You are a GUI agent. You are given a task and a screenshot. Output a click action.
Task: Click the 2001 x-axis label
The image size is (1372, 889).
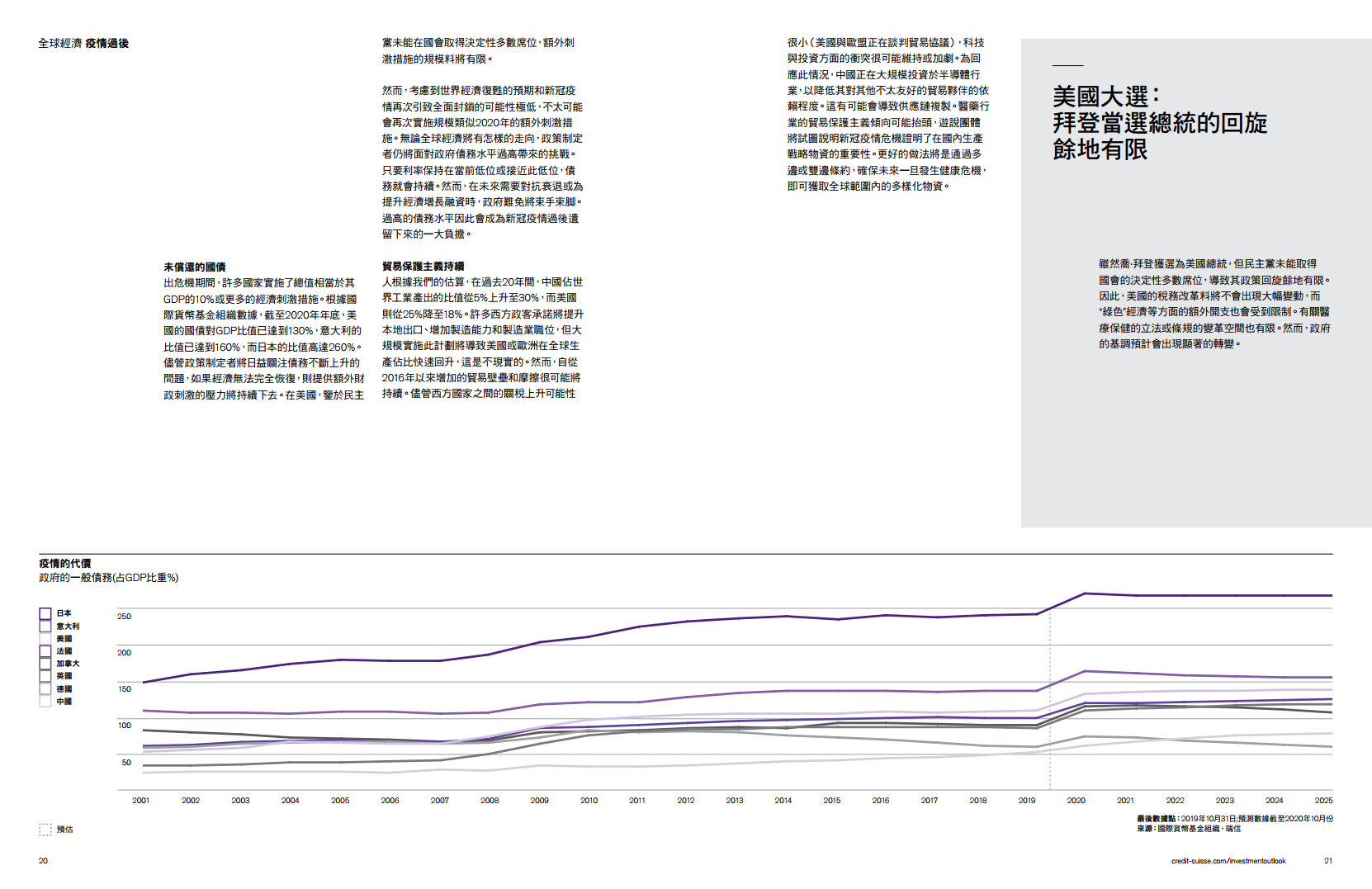[x=141, y=801]
